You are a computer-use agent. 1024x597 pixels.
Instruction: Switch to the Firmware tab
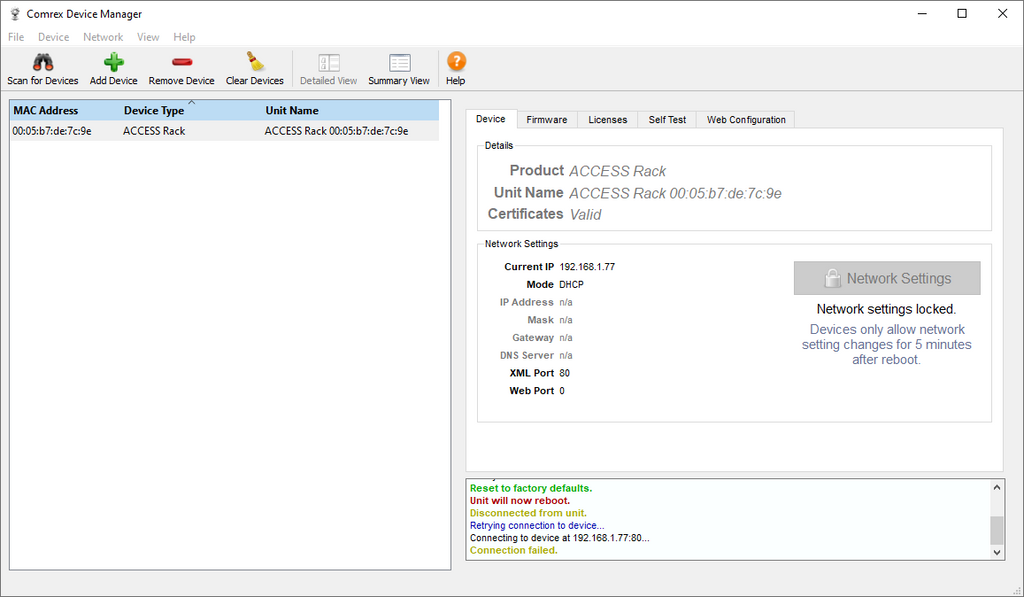[547, 120]
